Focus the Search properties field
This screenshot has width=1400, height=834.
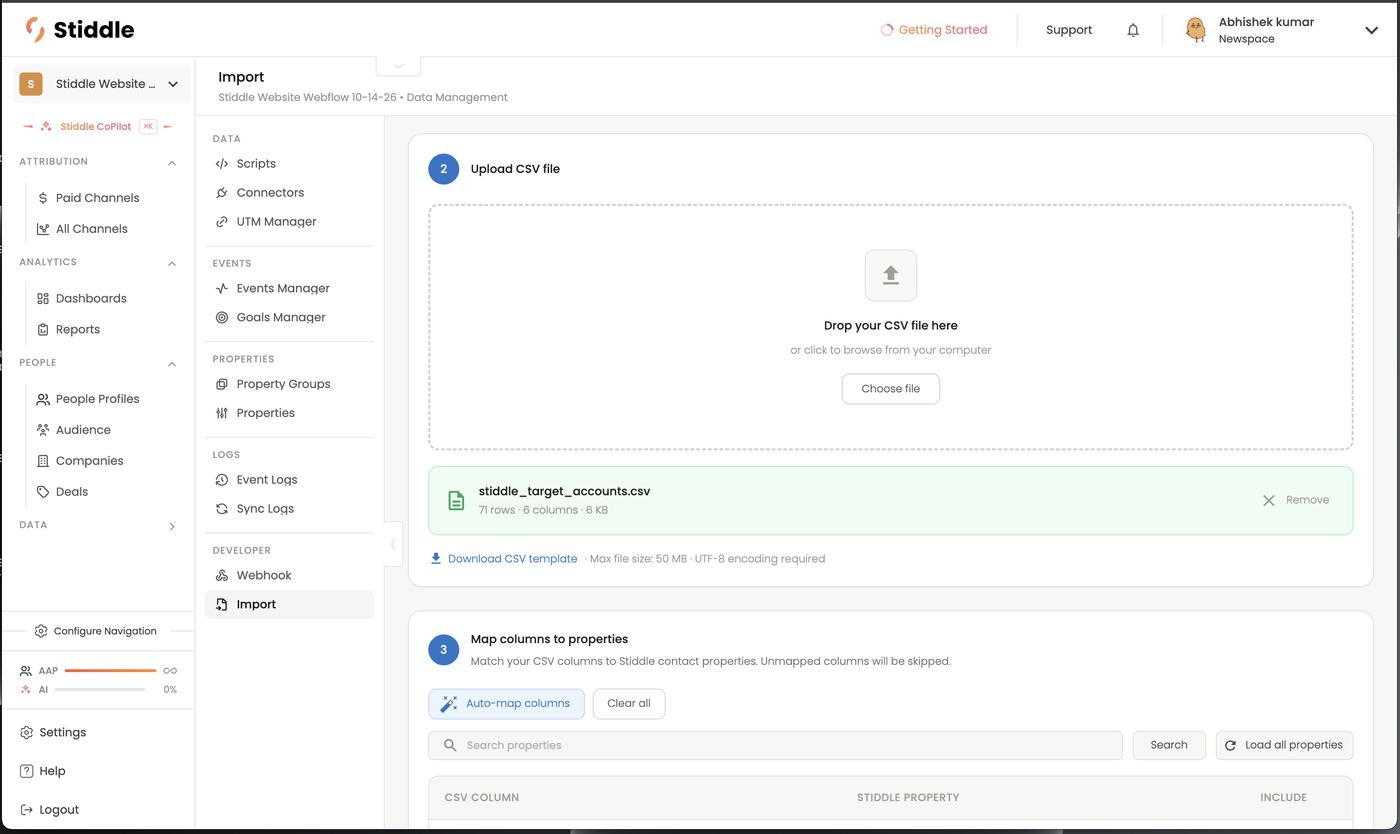(775, 745)
